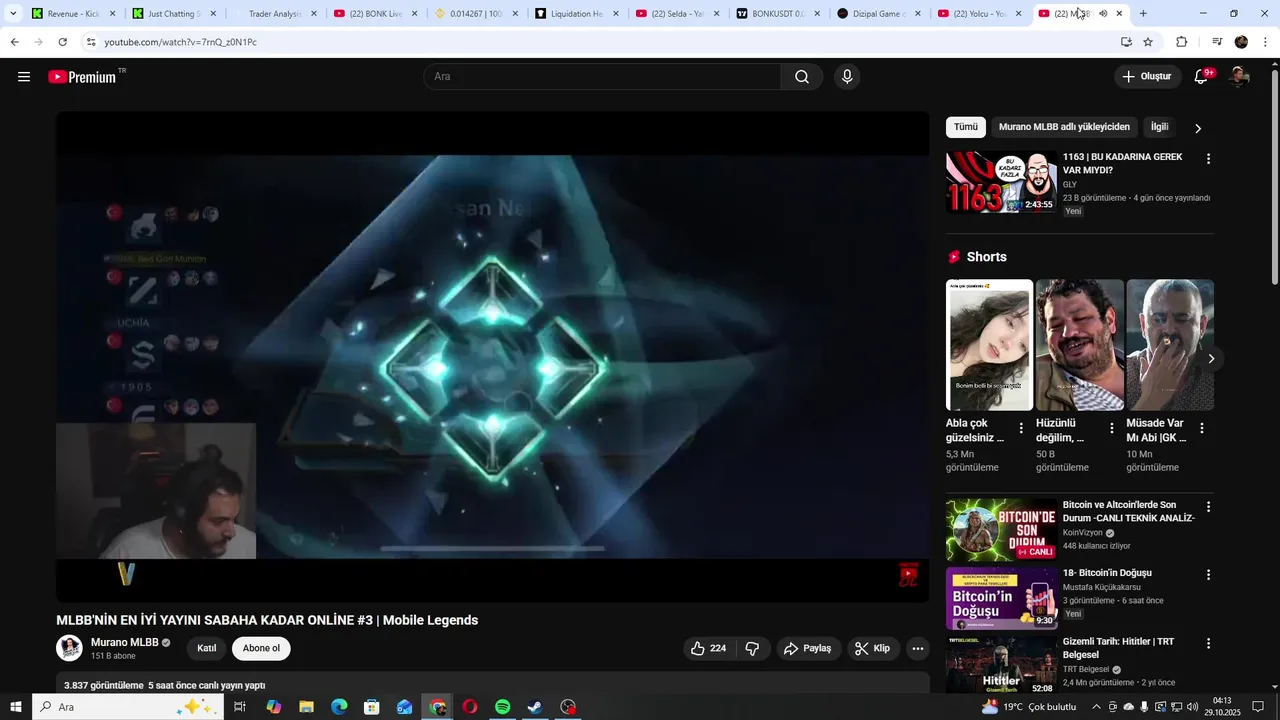Bookmark this page with the star icon
This screenshot has height=720, width=1280.
pyautogui.click(x=1148, y=42)
